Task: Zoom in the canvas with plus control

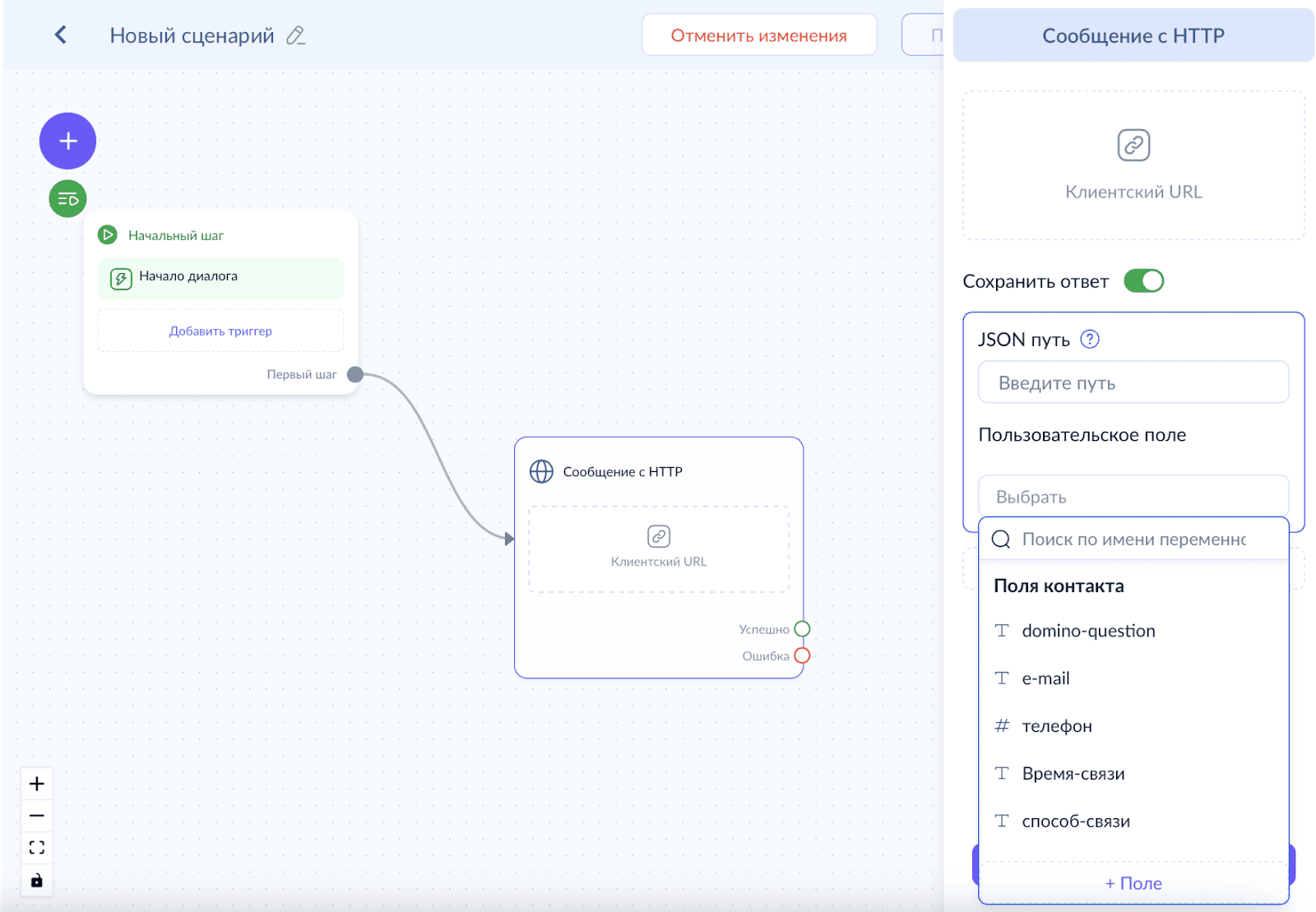Action: (37, 784)
